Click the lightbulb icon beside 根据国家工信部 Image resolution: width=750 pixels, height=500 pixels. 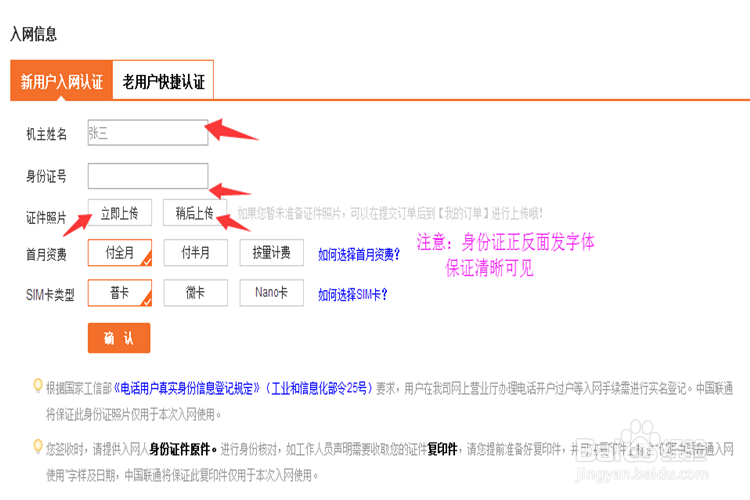38,386
